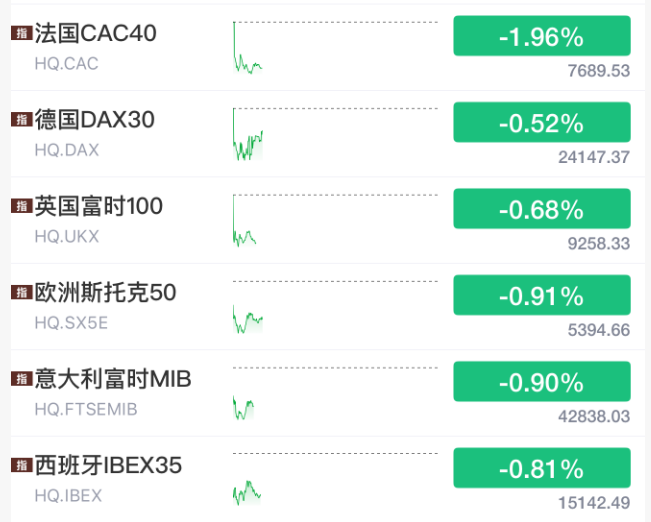Open the 德国DAX30 mini trend chart
This screenshot has height=522, width=651.
pos(247,135)
